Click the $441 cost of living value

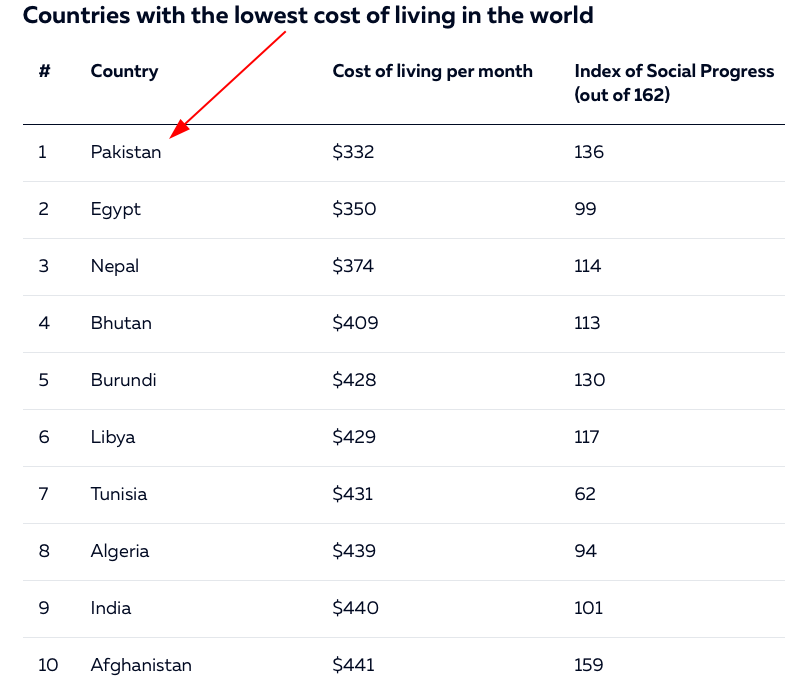coord(353,665)
